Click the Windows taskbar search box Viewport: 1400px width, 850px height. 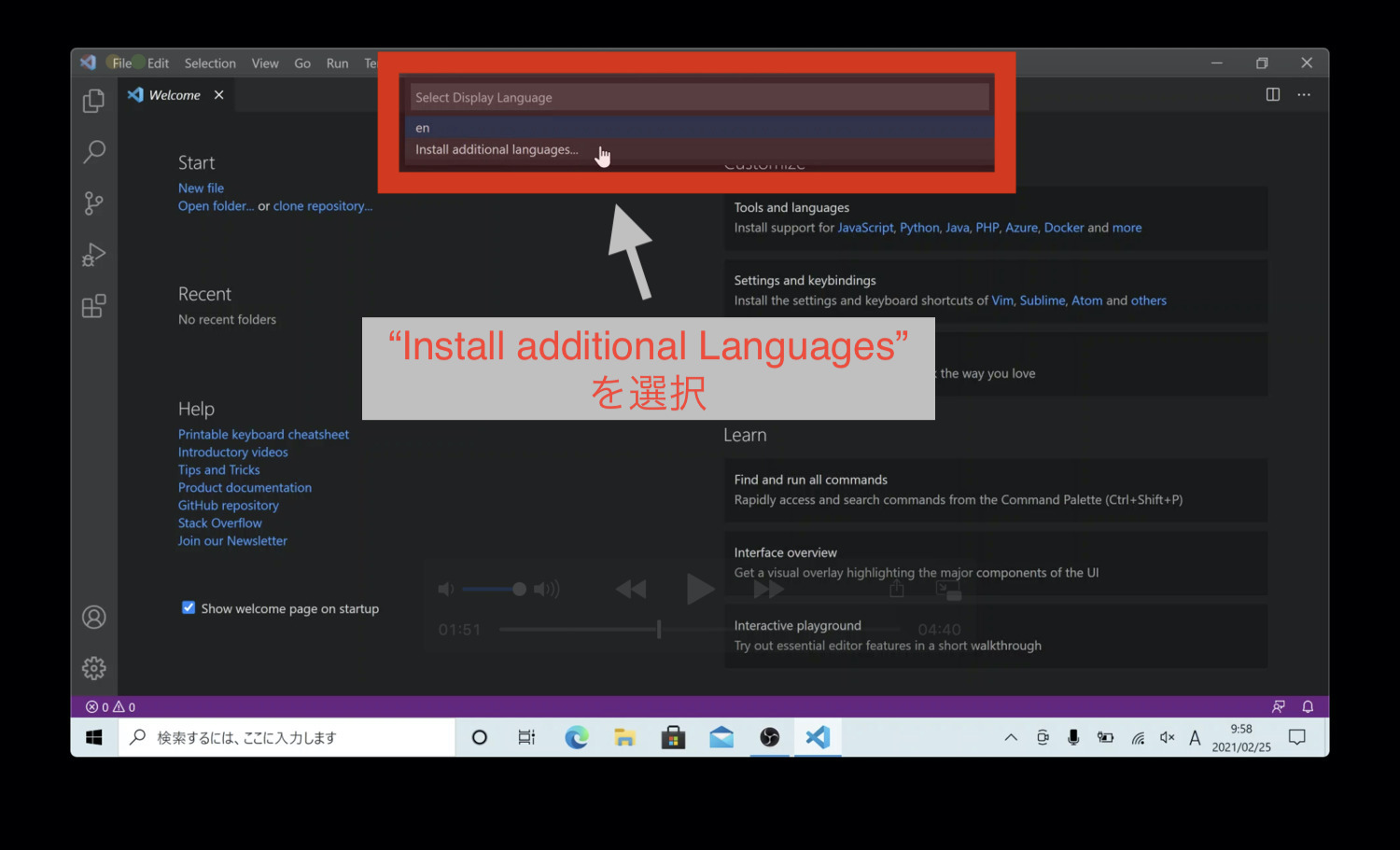click(x=287, y=737)
